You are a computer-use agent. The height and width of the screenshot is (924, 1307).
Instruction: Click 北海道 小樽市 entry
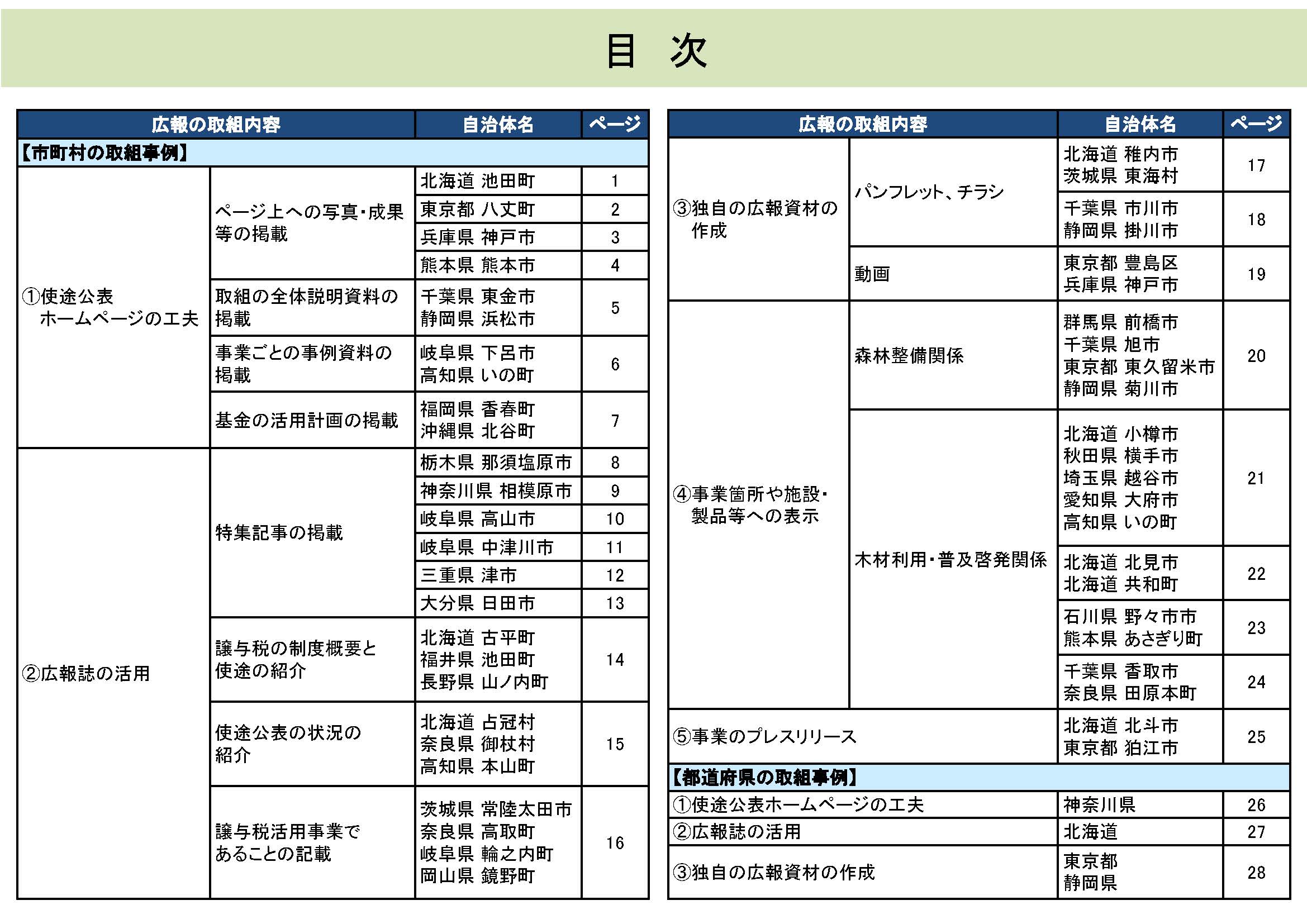tap(1121, 434)
